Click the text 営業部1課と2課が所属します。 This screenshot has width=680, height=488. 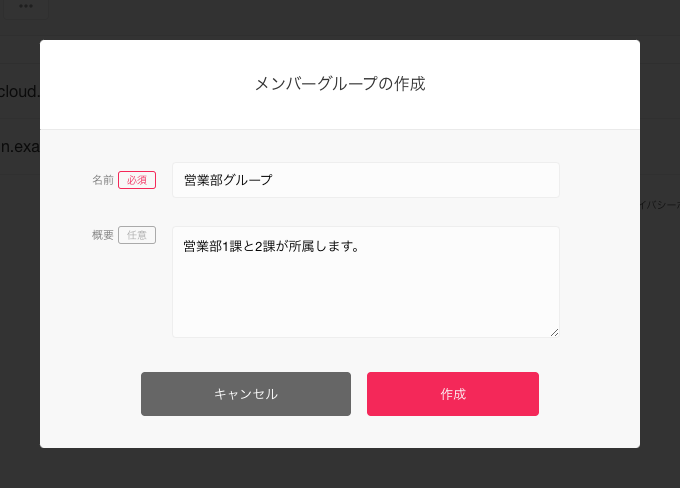271,245
